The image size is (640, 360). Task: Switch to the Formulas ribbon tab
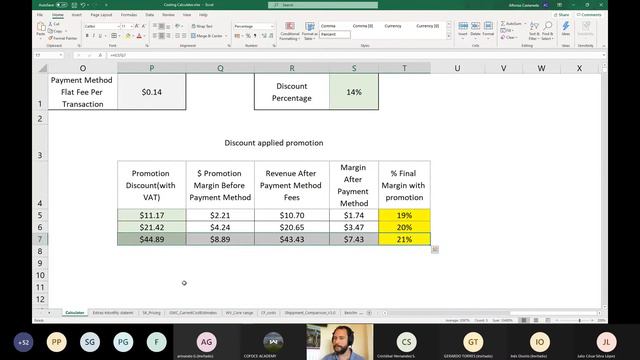pyautogui.click(x=129, y=15)
